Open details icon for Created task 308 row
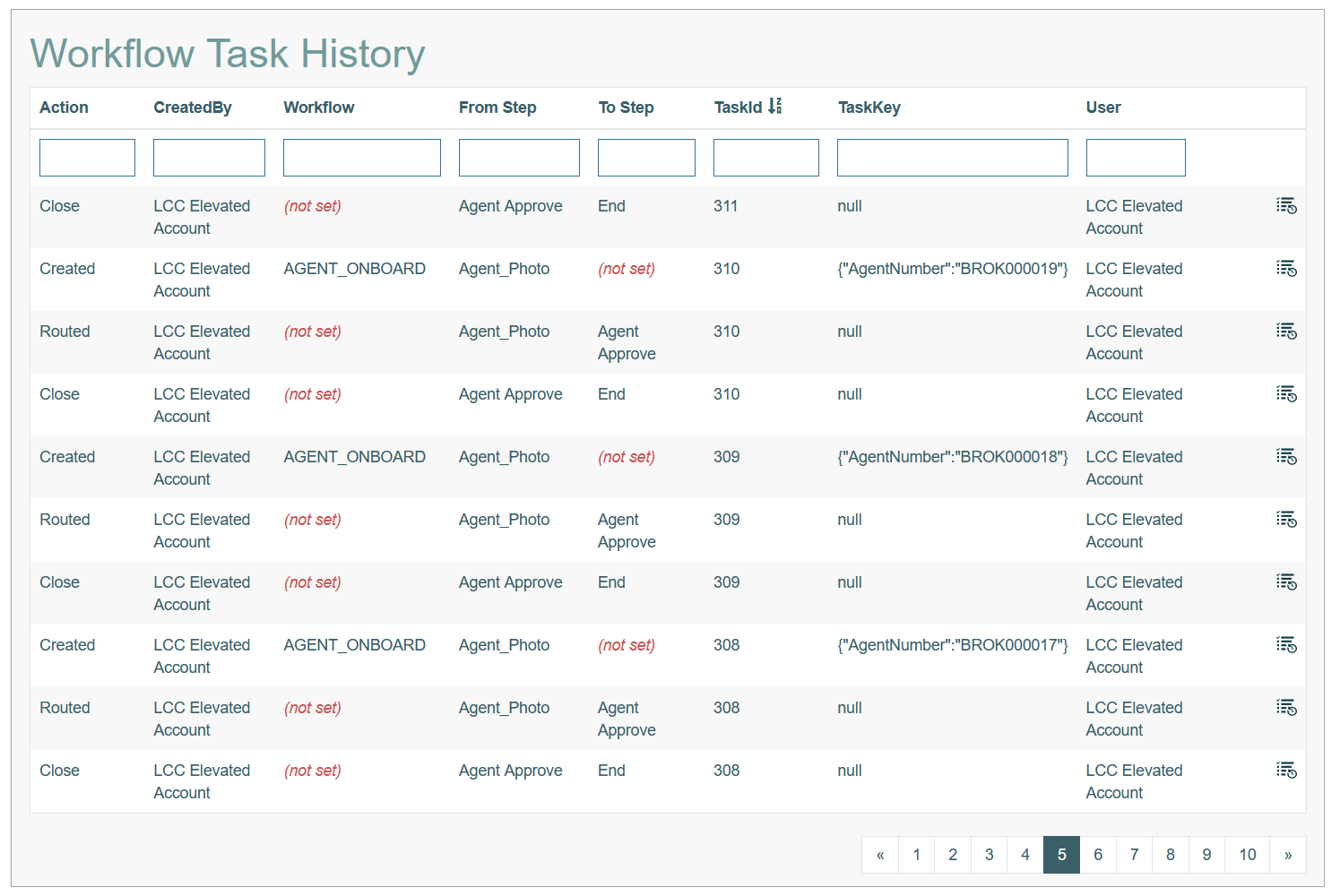 [1286, 645]
